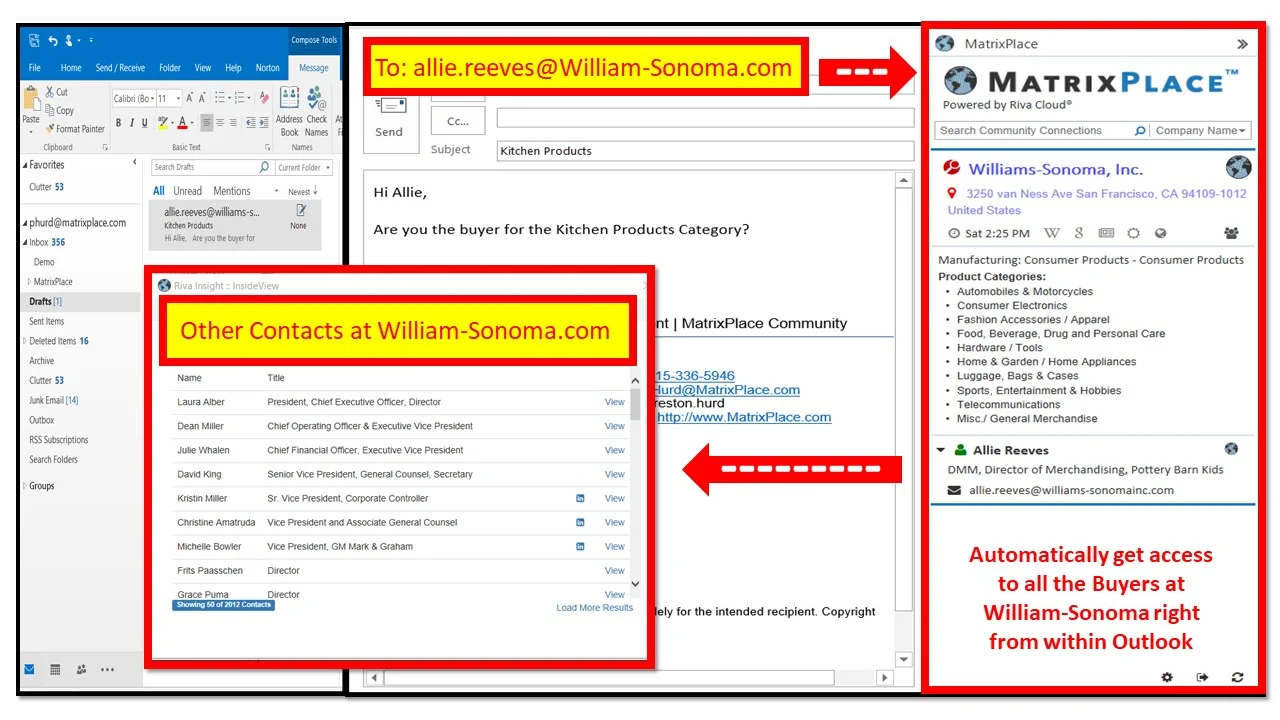Open the font size 11 dropdown

178,98
